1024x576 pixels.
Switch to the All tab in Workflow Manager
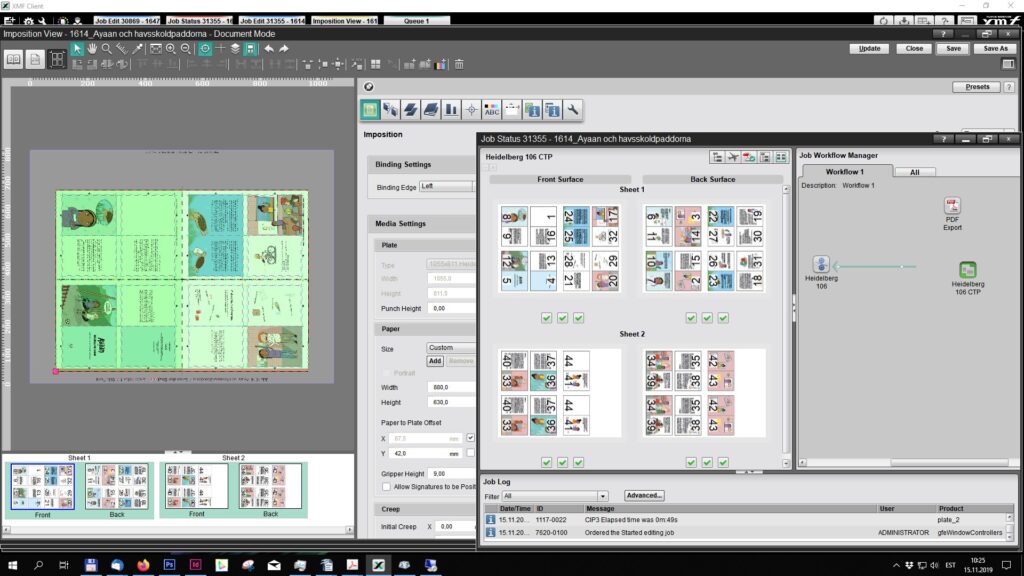(914, 172)
